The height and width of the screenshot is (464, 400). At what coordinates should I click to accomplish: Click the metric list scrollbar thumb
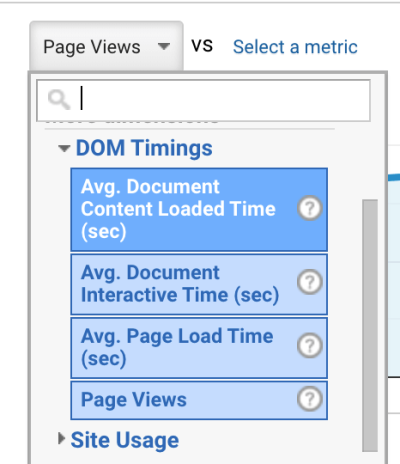coord(370,326)
